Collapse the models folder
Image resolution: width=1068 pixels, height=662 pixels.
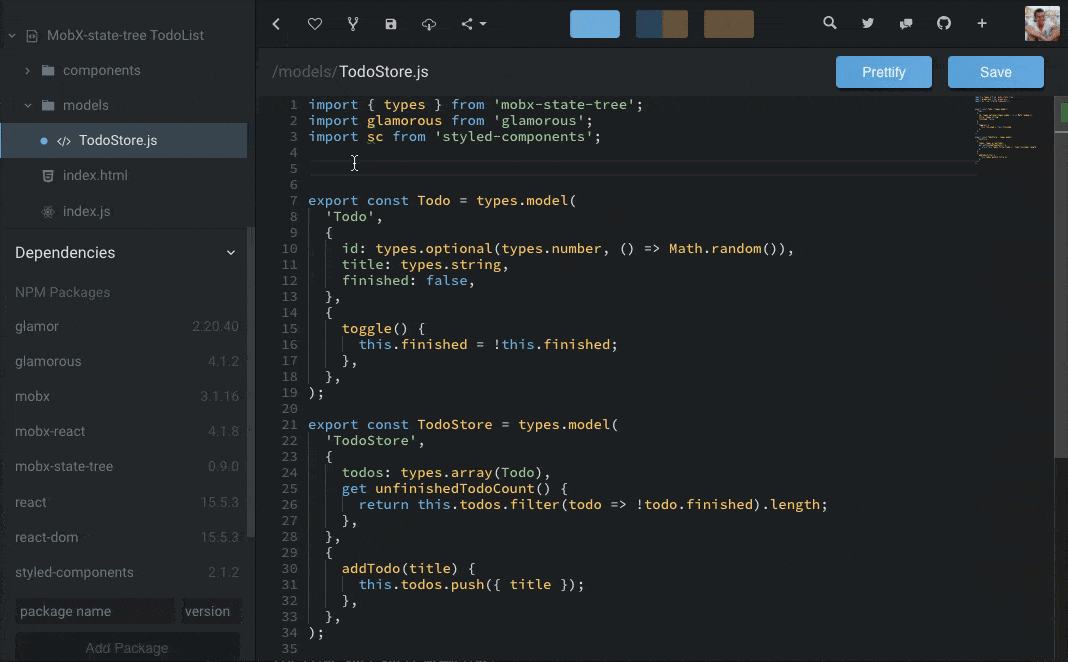pos(28,105)
